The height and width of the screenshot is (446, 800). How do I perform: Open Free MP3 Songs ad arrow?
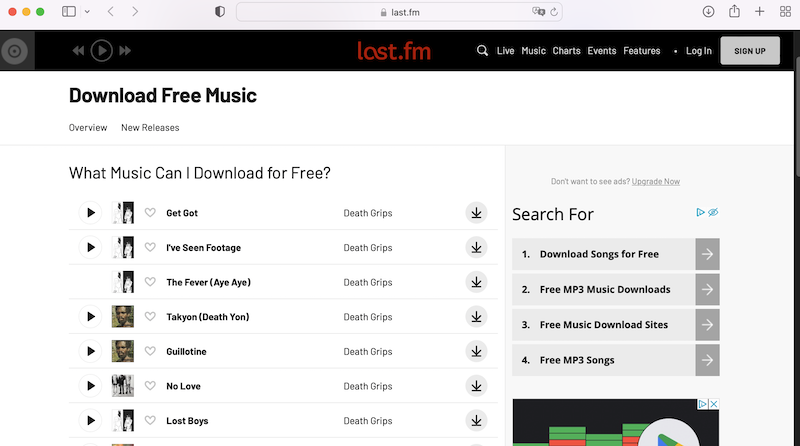point(707,360)
